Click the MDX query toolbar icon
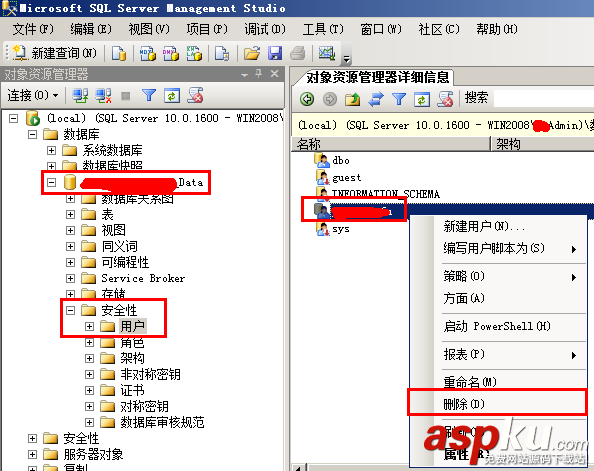Viewport: 594px width, 471px height. 148,53
